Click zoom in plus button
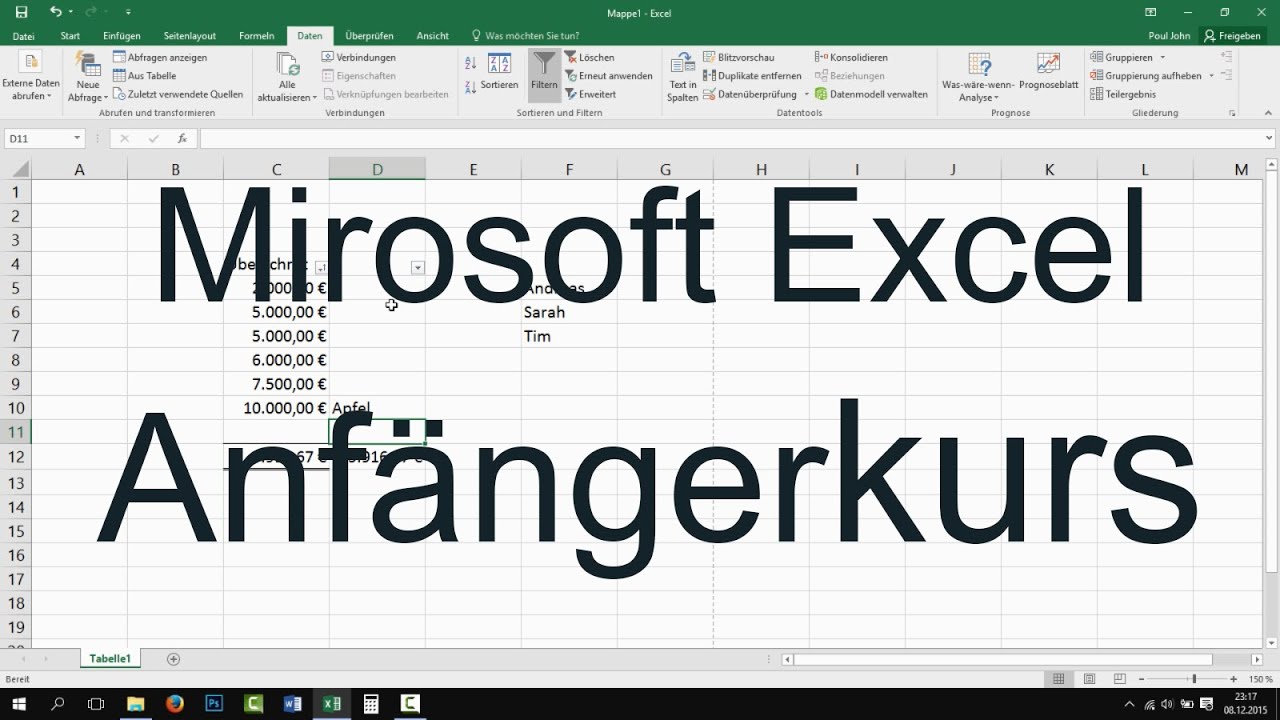Image resolution: width=1280 pixels, height=720 pixels. pos(1235,679)
